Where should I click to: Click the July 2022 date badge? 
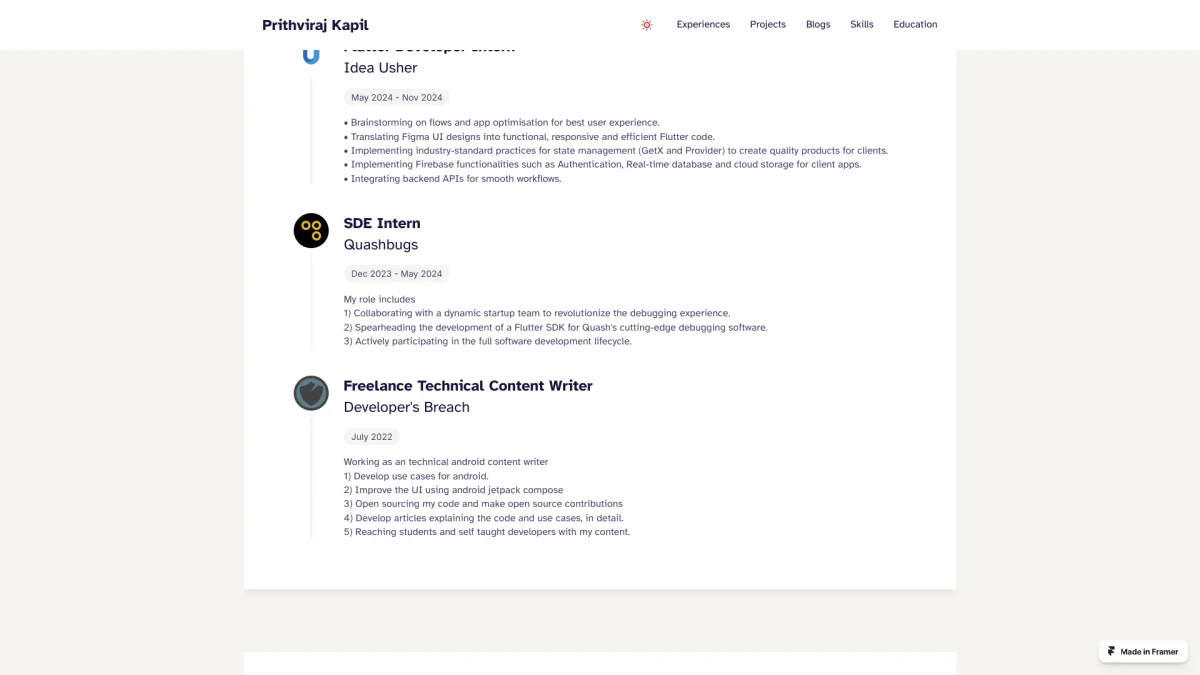click(x=372, y=437)
